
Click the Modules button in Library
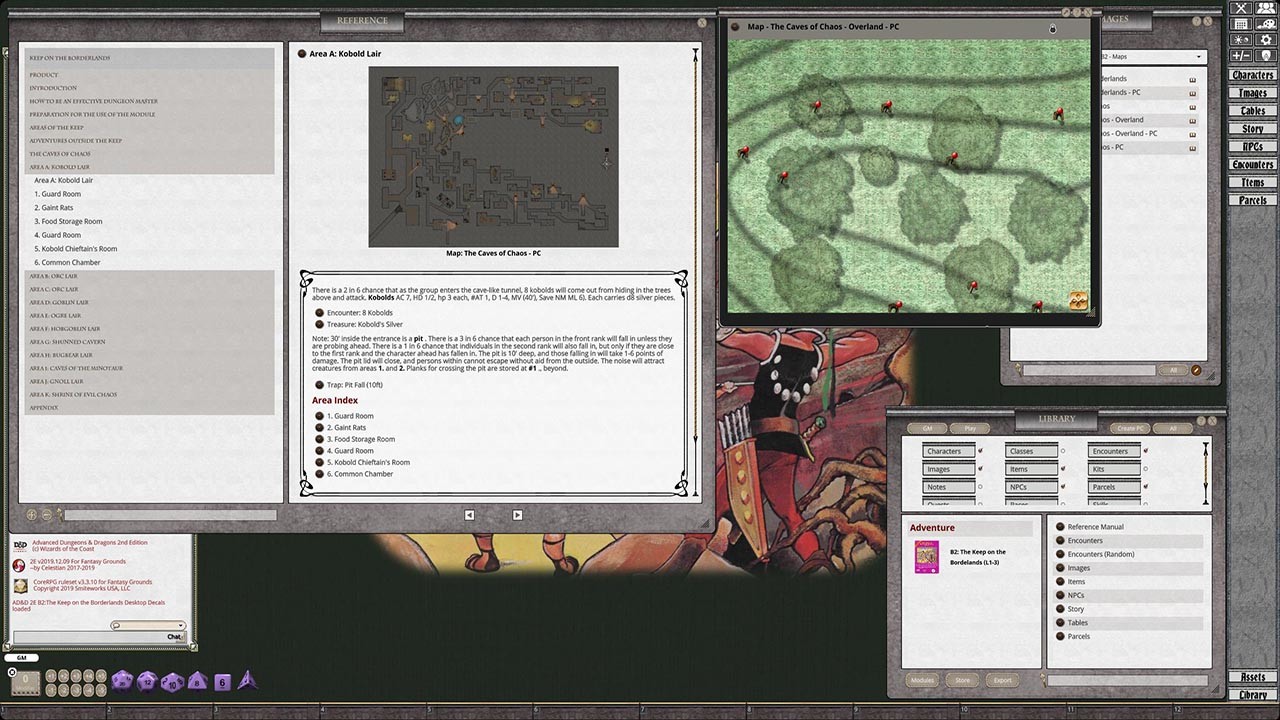(x=922, y=680)
